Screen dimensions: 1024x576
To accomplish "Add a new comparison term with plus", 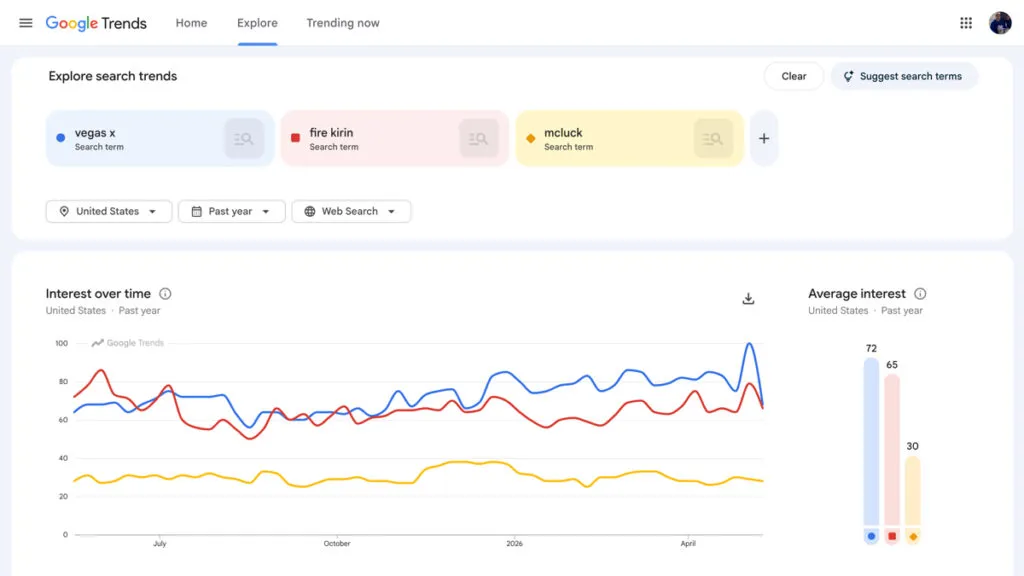I will (763, 138).
